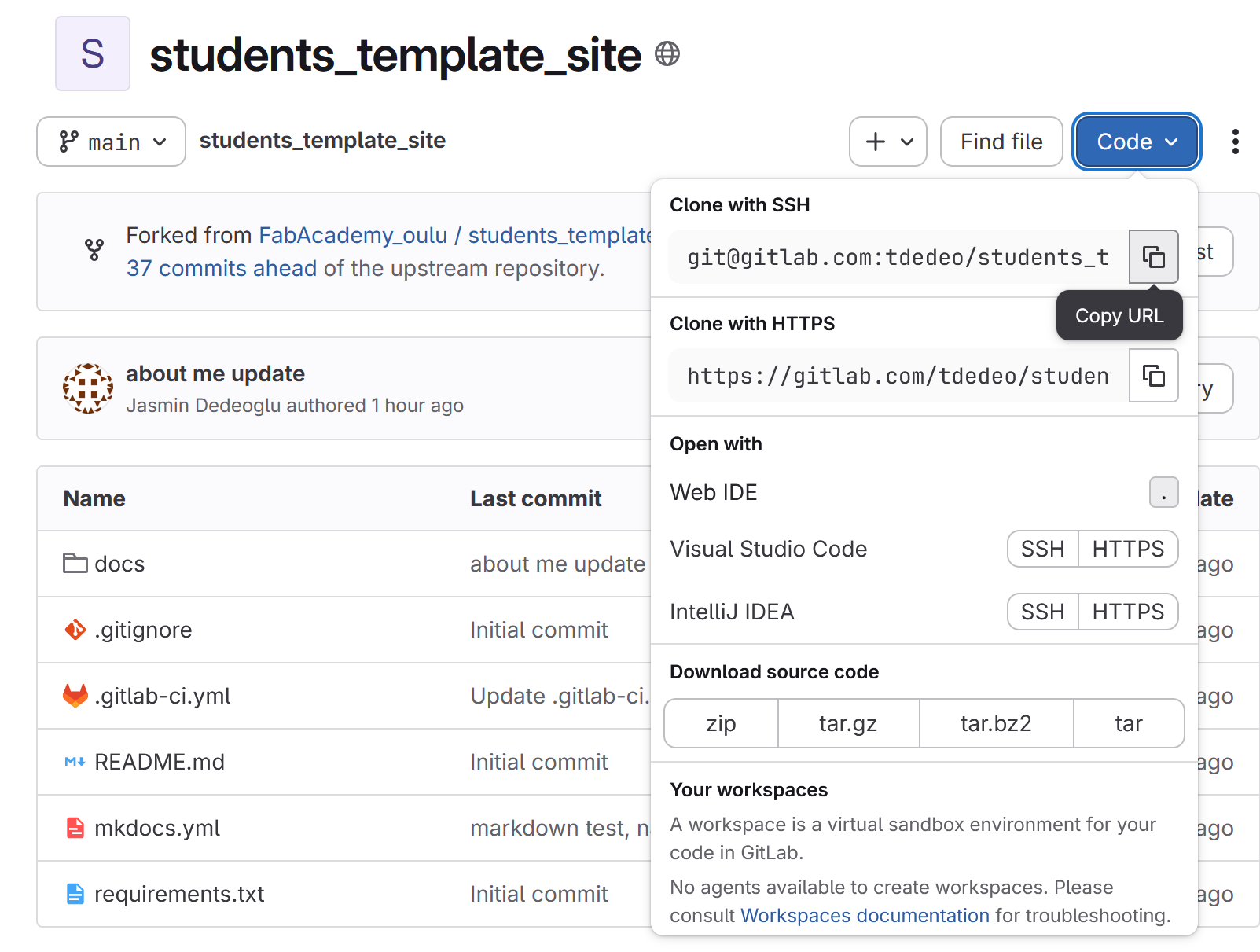Download source code as tar.gz
Screen dimensions: 1260x952
(x=848, y=723)
